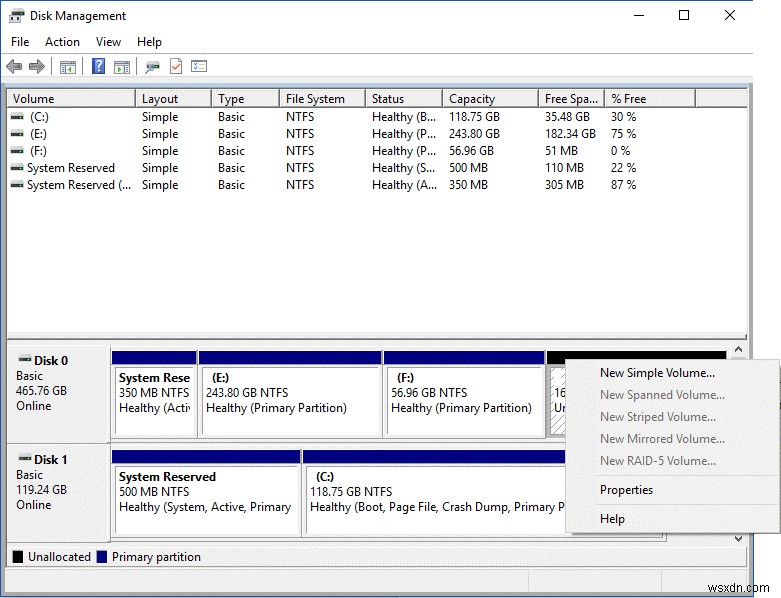The width and height of the screenshot is (781, 598).
Task: Click the blue Help question mark icon
Action: (99, 66)
